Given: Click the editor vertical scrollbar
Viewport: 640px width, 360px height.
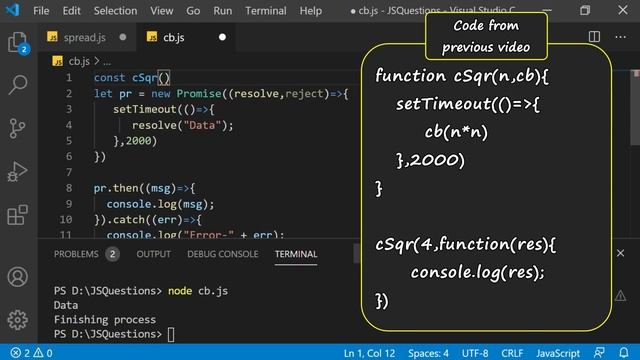Looking at the screenshot, I should tap(635, 108).
